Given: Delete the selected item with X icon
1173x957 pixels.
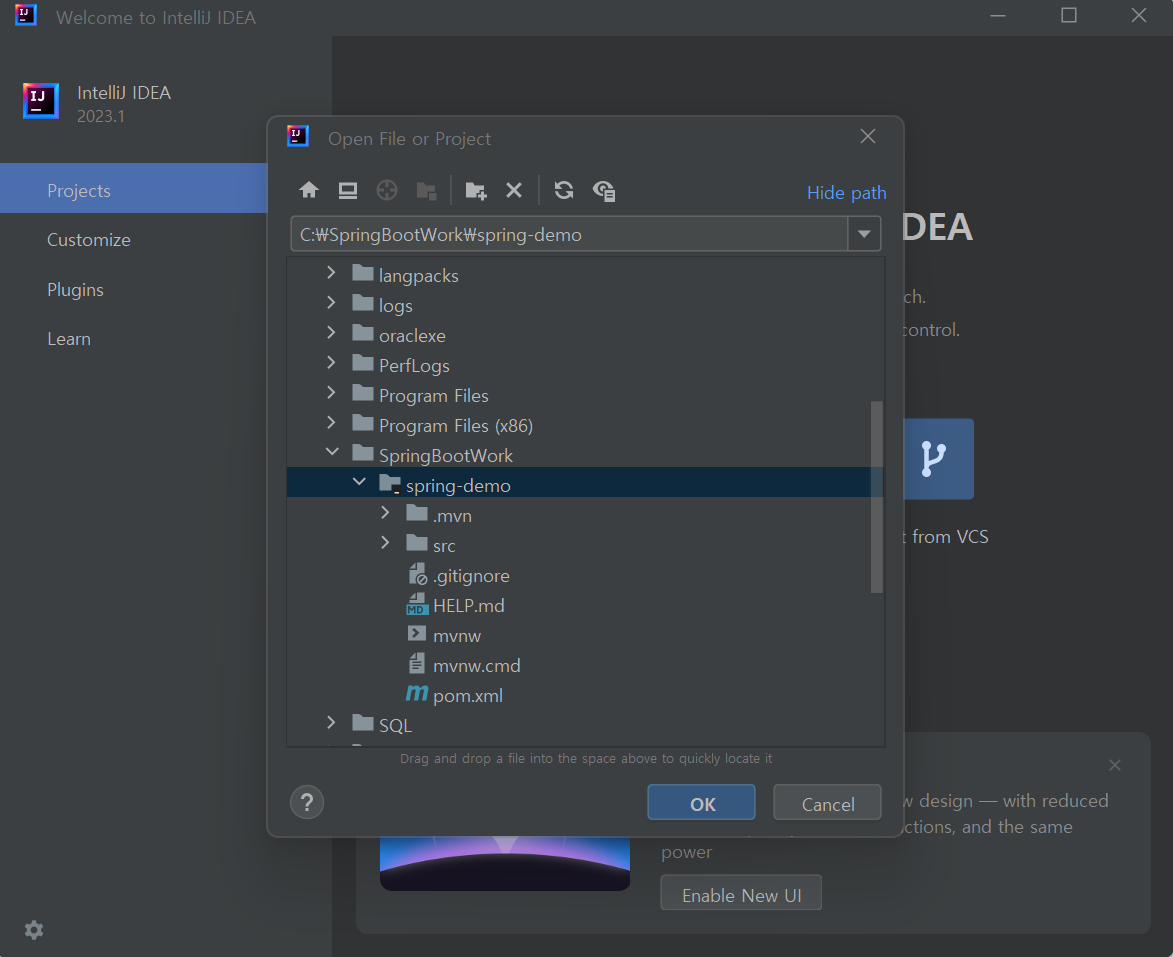Looking at the screenshot, I should tap(514, 190).
